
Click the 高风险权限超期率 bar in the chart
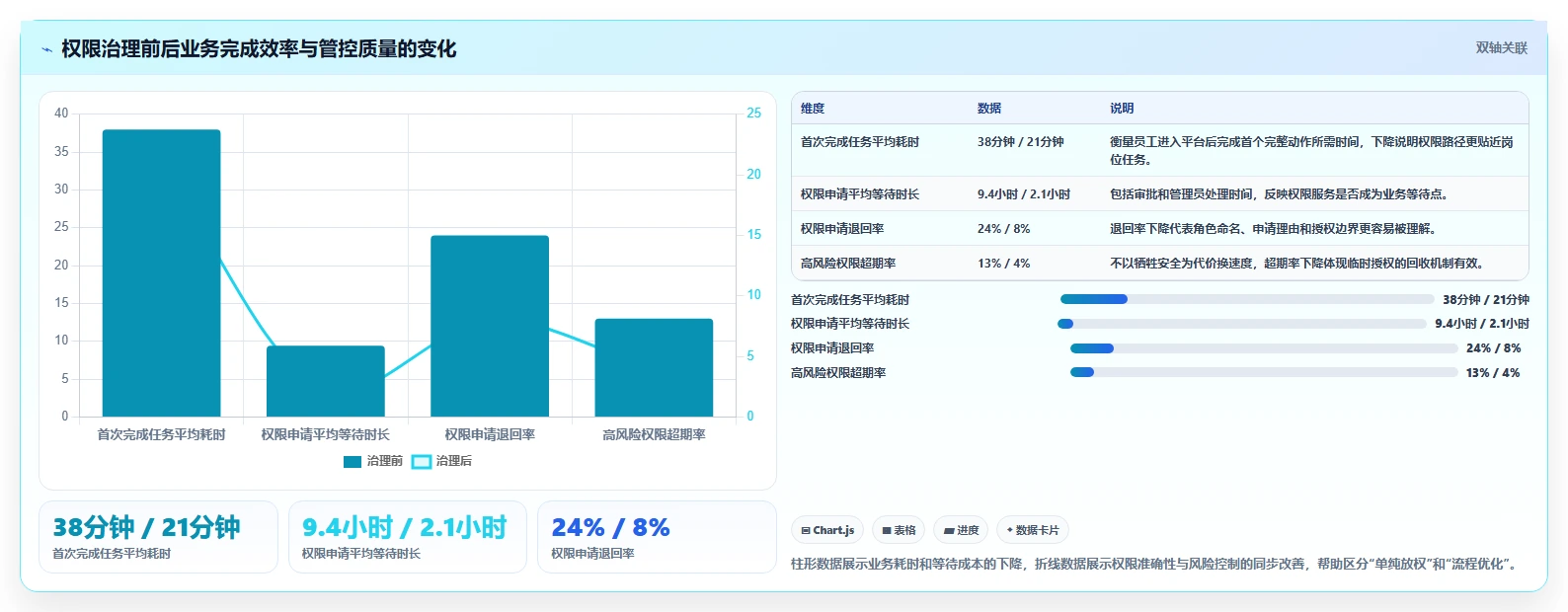pyautogui.click(x=654, y=367)
